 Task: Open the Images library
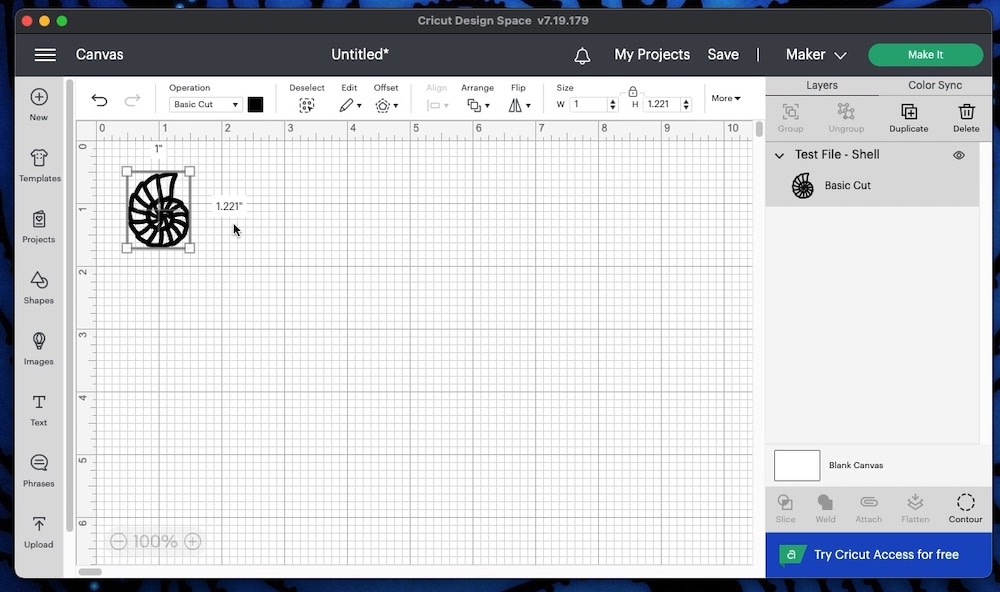39,349
